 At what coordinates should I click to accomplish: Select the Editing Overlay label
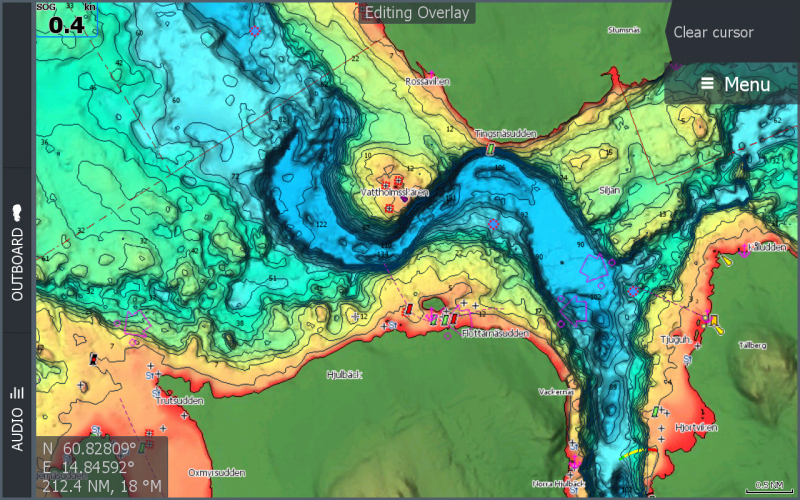pyautogui.click(x=415, y=12)
